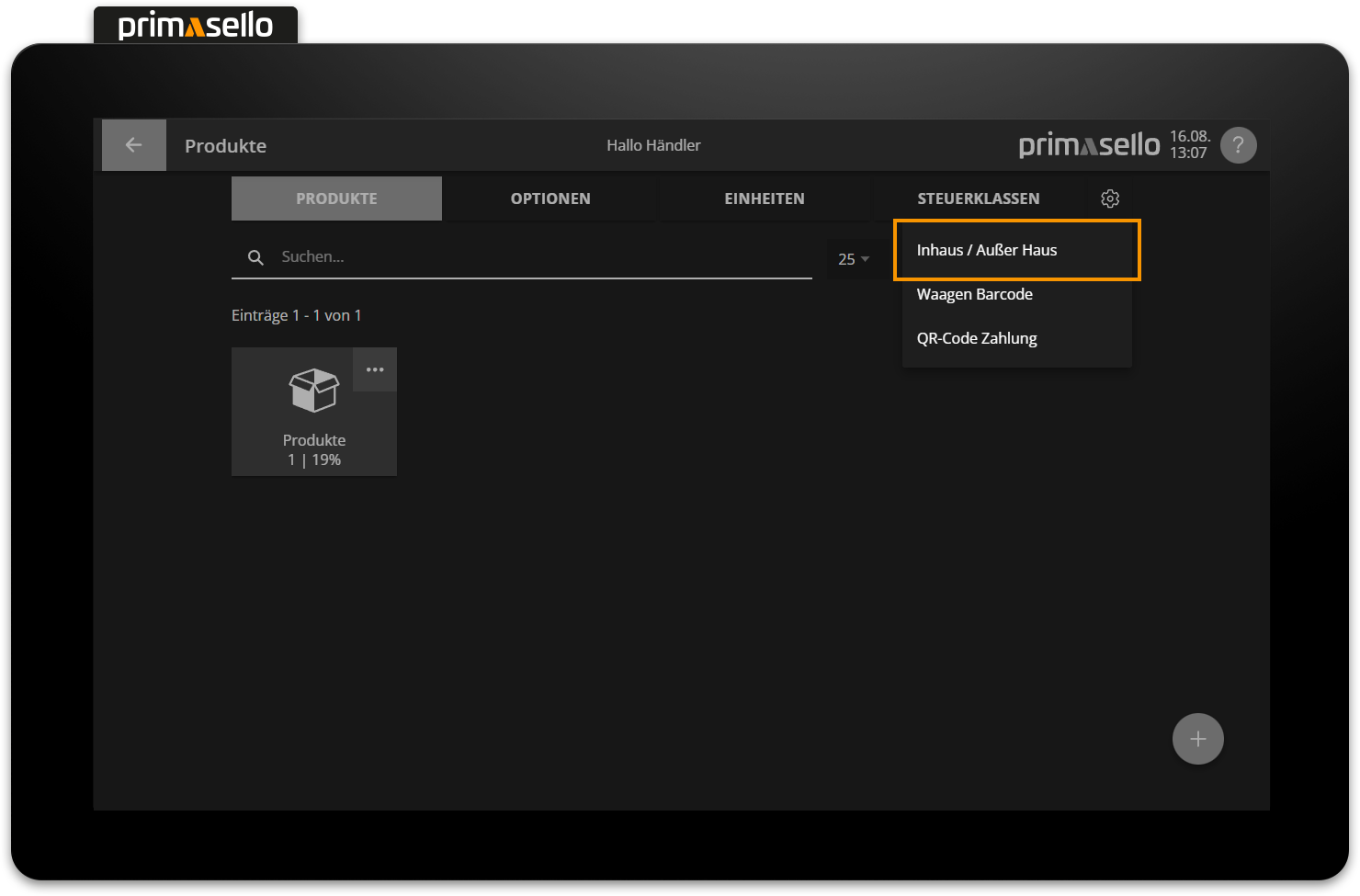The width and height of the screenshot is (1360, 896).
Task: Open the OPTIONEN tab
Action: [x=550, y=198]
